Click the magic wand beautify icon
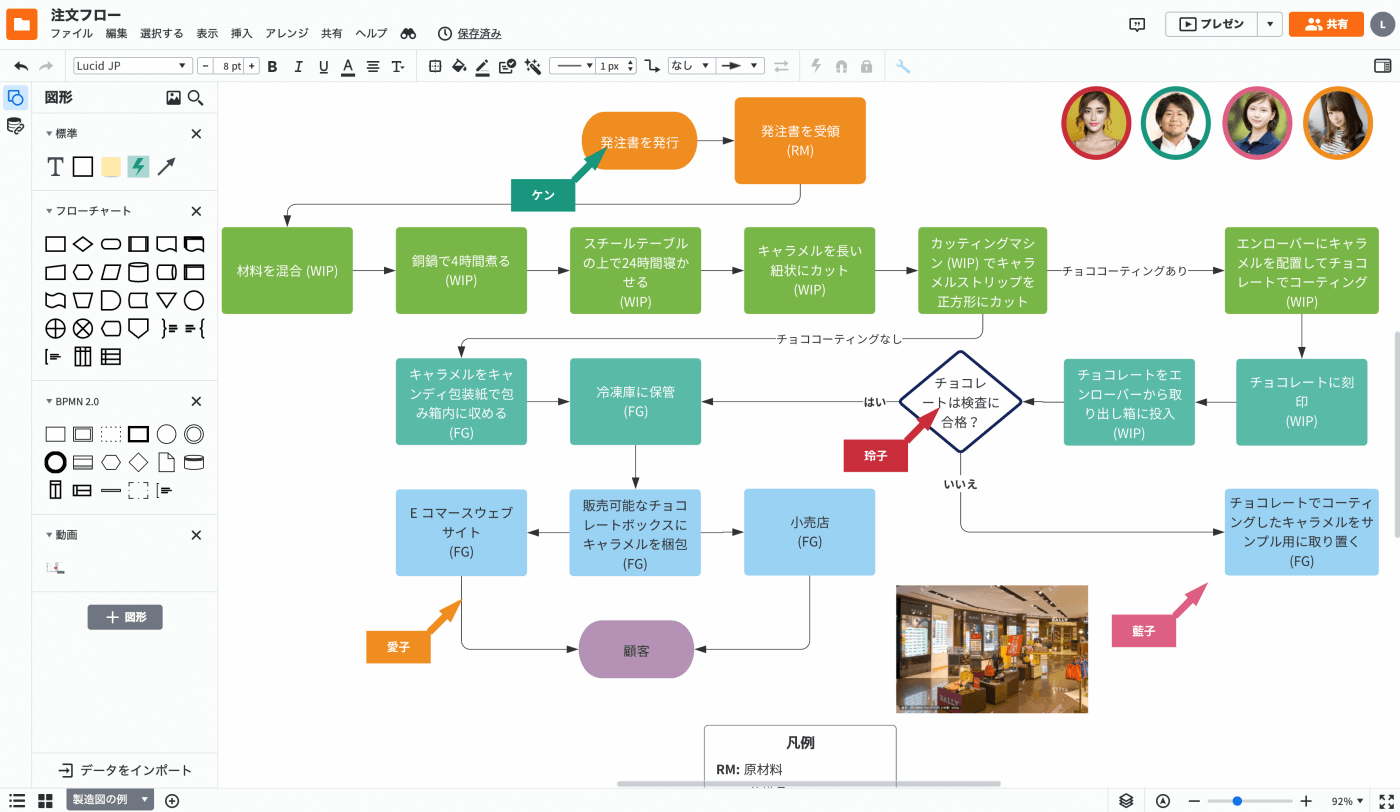This screenshot has width=1400, height=812. point(533,66)
